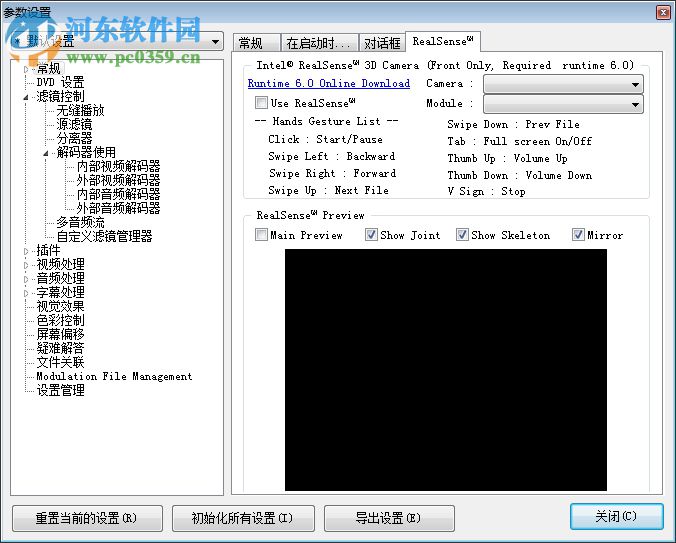Select 外部视频解码器 tree item
Image resolution: width=676 pixels, height=543 pixels.
coord(119,180)
